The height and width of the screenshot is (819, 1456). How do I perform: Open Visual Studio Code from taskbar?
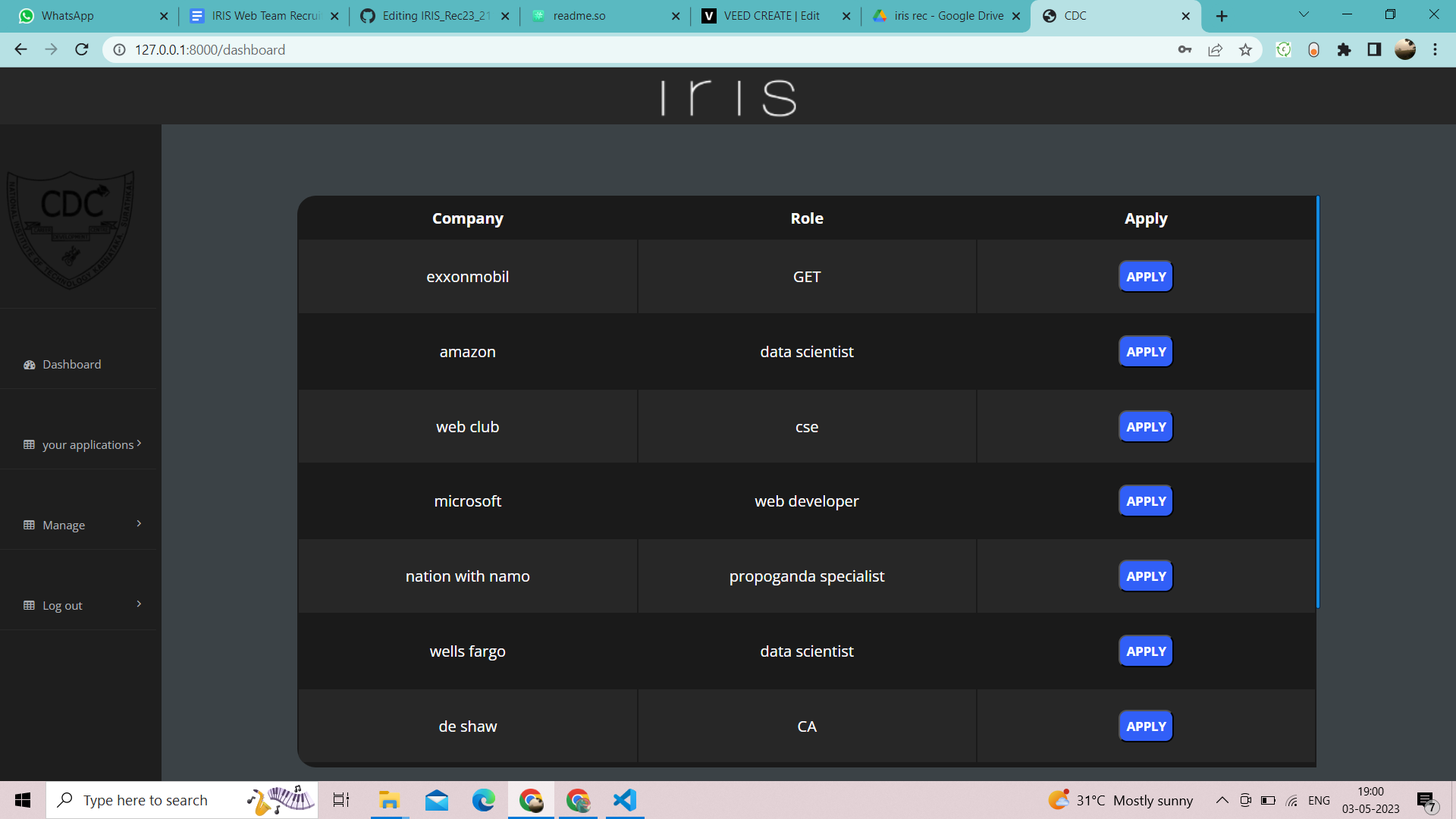[x=624, y=800]
